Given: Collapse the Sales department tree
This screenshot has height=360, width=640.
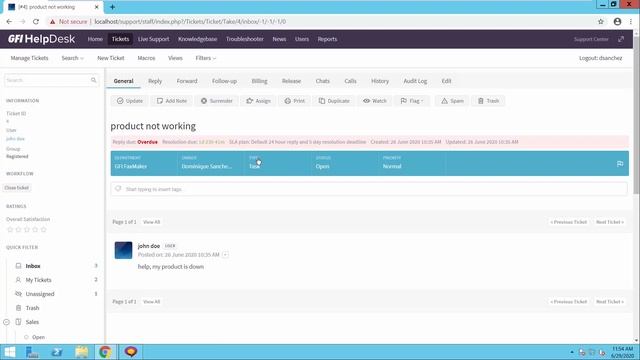Looking at the screenshot, I should tap(7, 322).
